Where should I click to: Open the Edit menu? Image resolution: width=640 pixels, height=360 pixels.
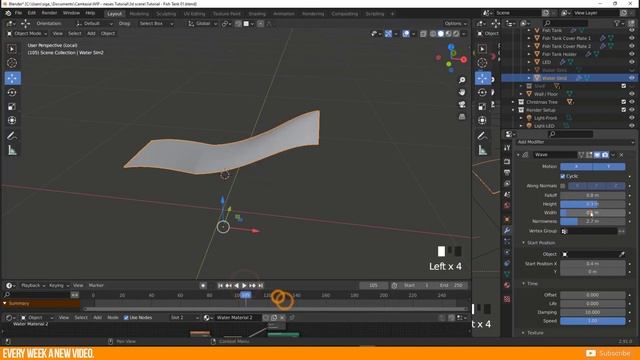tap(31, 13)
